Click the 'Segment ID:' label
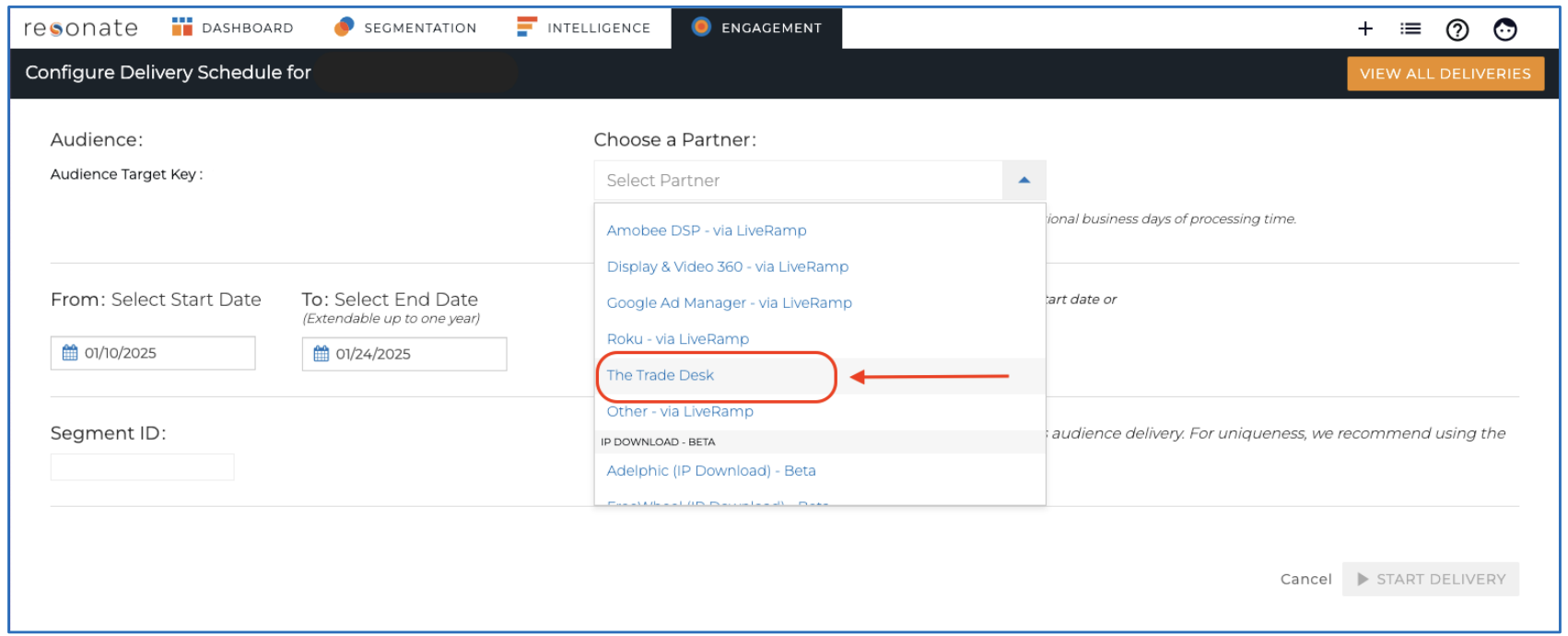The width and height of the screenshot is (1568, 636). pos(109,433)
